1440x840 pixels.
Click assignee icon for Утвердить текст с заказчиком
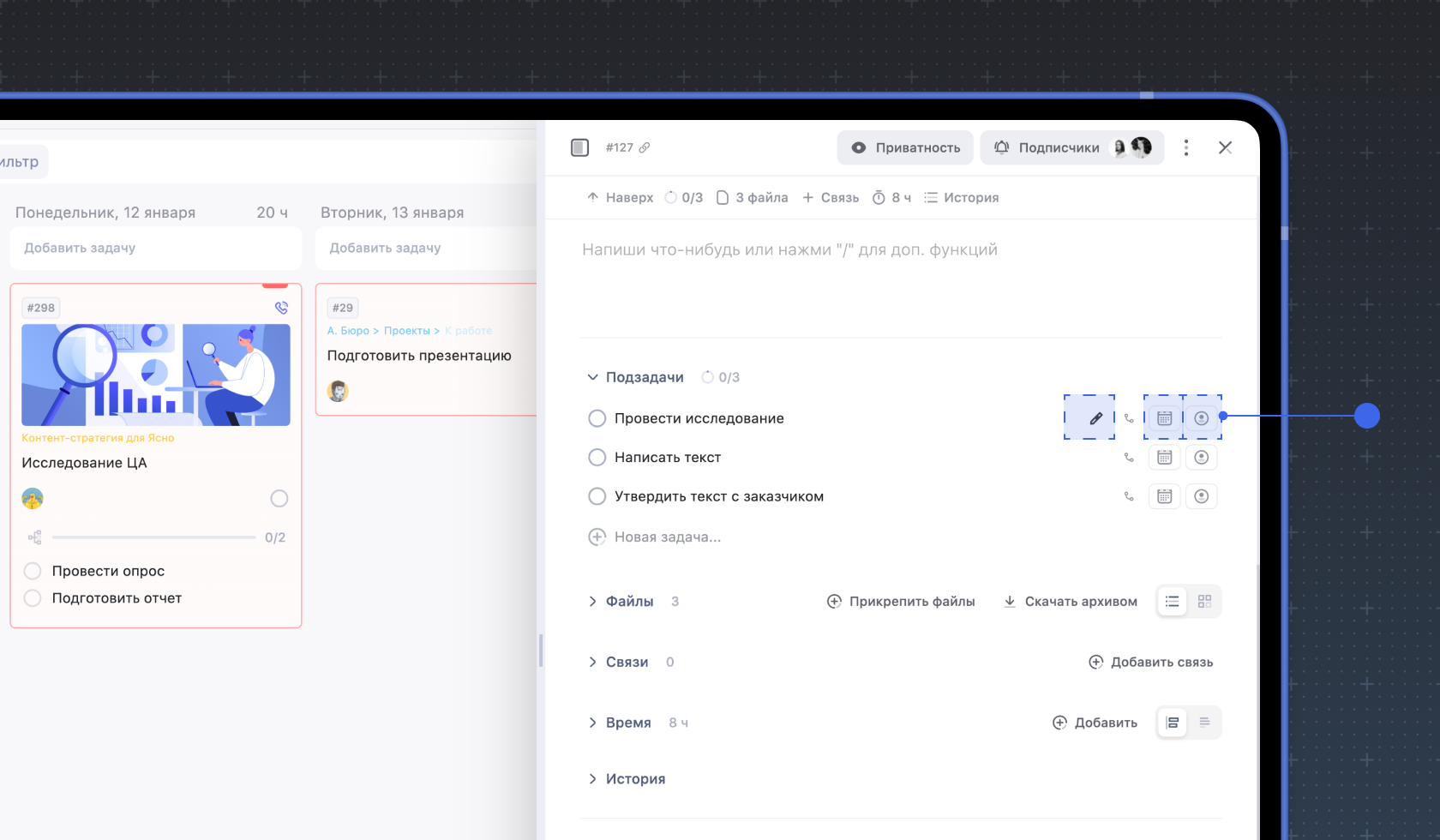point(1201,496)
